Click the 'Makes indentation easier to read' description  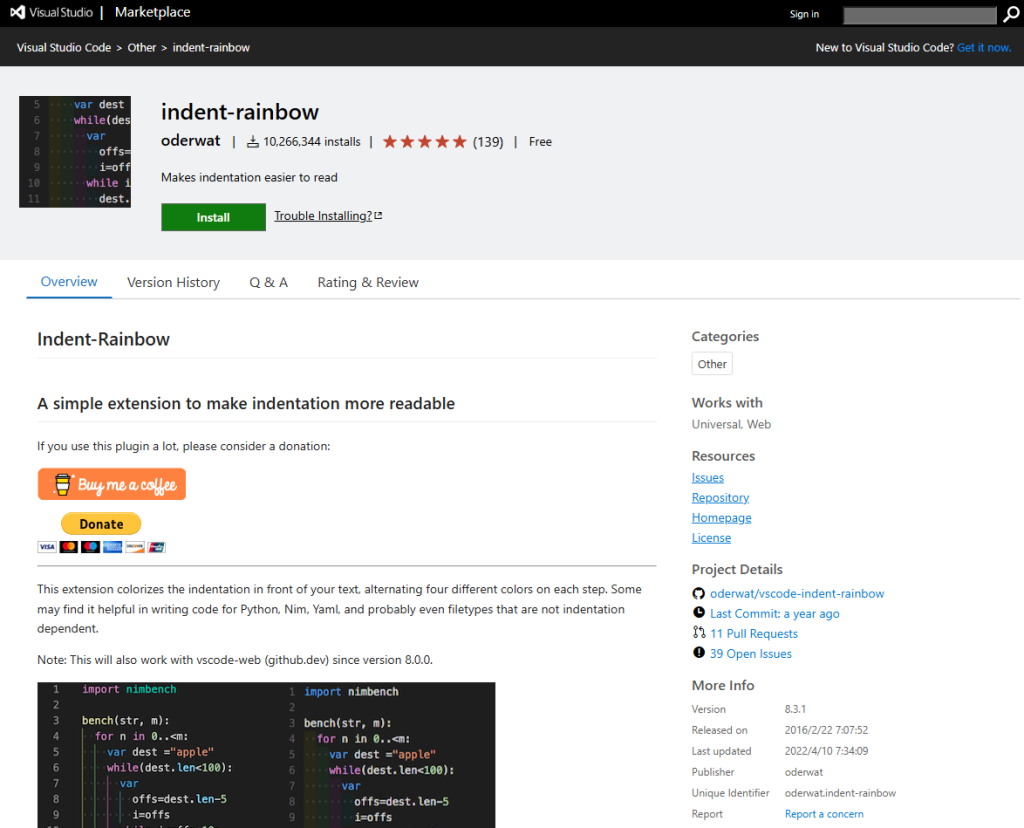[249, 178]
